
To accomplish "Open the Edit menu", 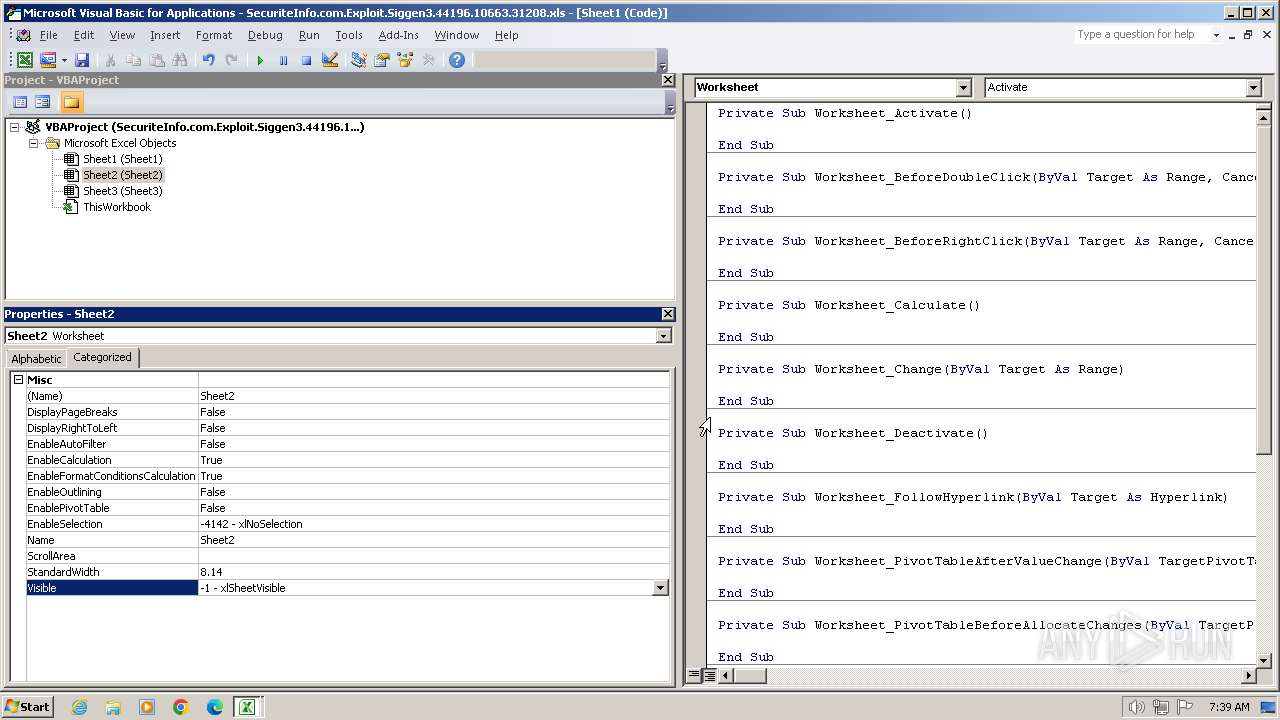I will pos(84,35).
